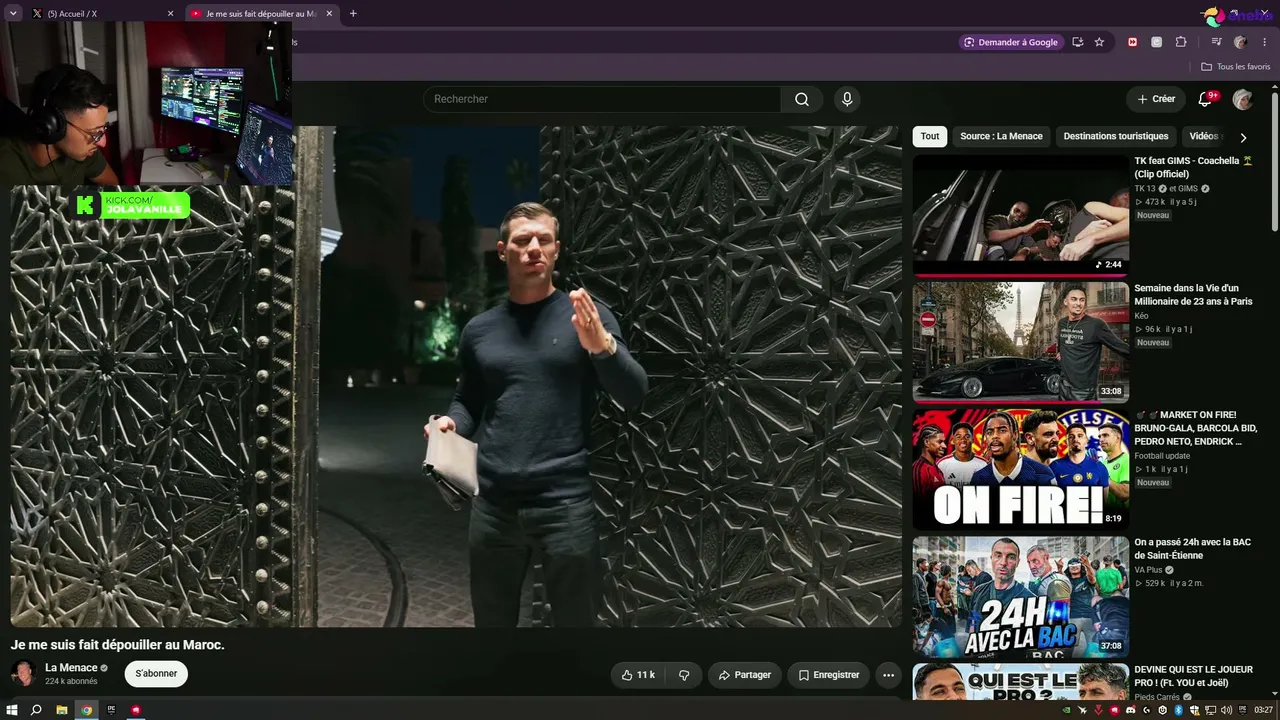Select the Source : La Menace chip

pos(1001,136)
